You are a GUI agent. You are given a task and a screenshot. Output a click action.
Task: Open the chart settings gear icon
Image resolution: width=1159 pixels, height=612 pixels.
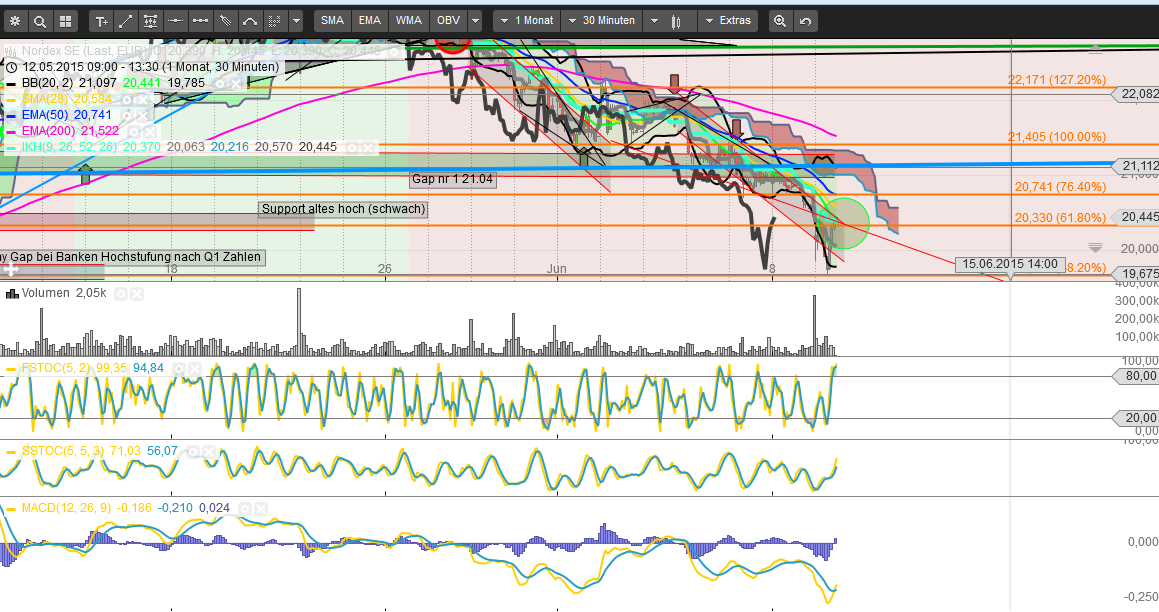point(15,20)
